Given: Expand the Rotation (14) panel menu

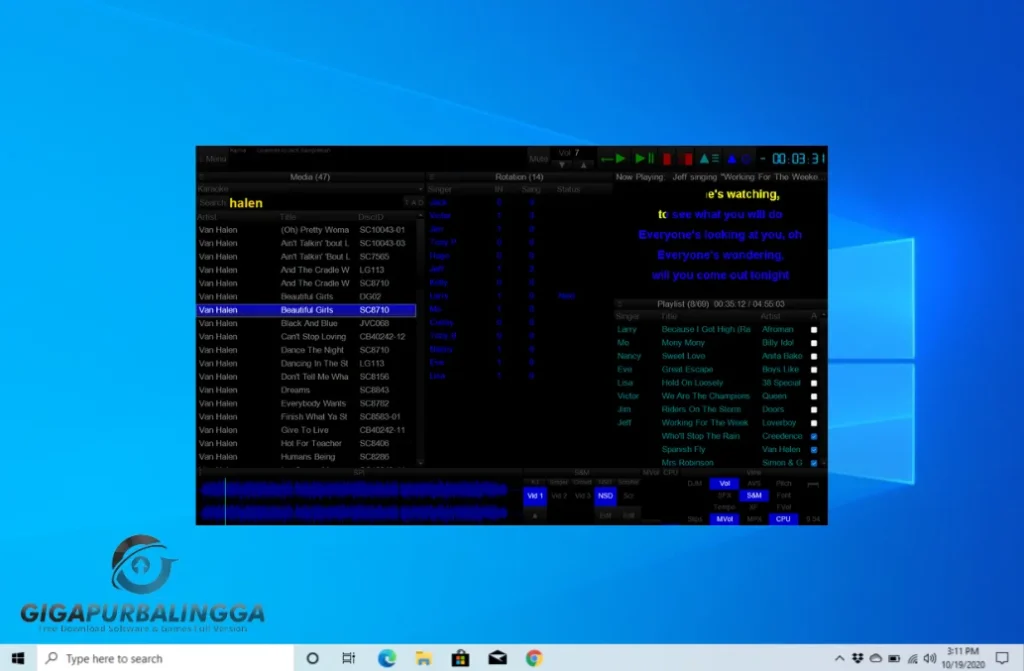Looking at the screenshot, I should (x=432, y=177).
